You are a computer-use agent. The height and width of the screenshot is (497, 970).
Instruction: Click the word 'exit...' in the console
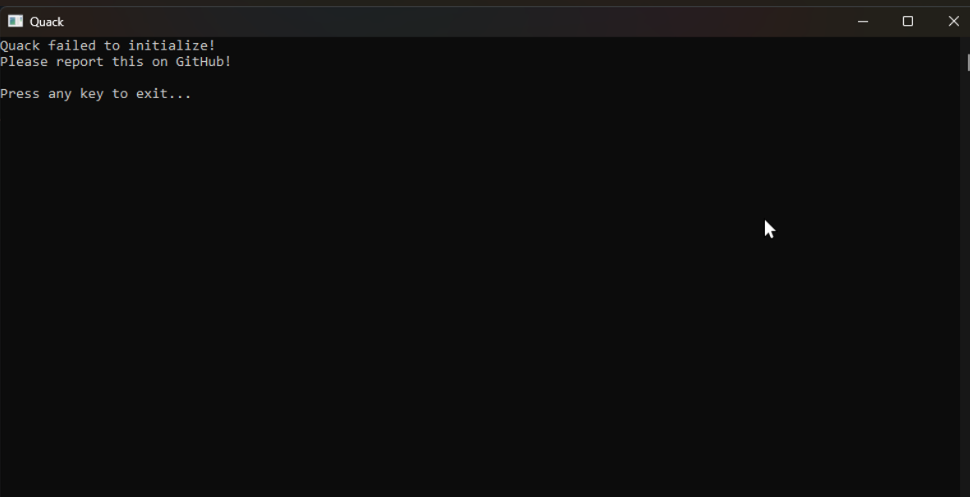[x=164, y=93]
